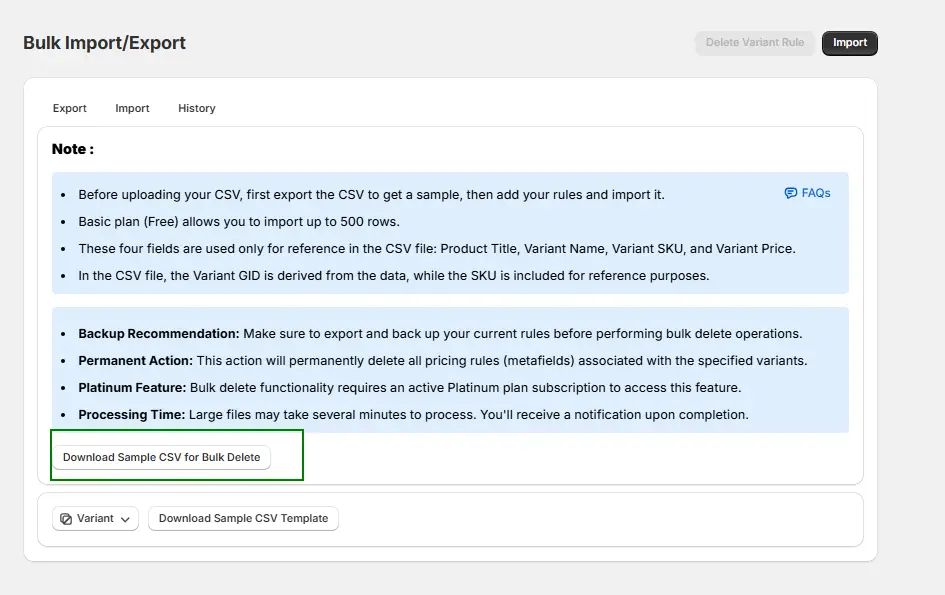Image resolution: width=945 pixels, height=595 pixels.
Task: Expand the Variant dropdown chevron arrow
Action: click(x=125, y=519)
